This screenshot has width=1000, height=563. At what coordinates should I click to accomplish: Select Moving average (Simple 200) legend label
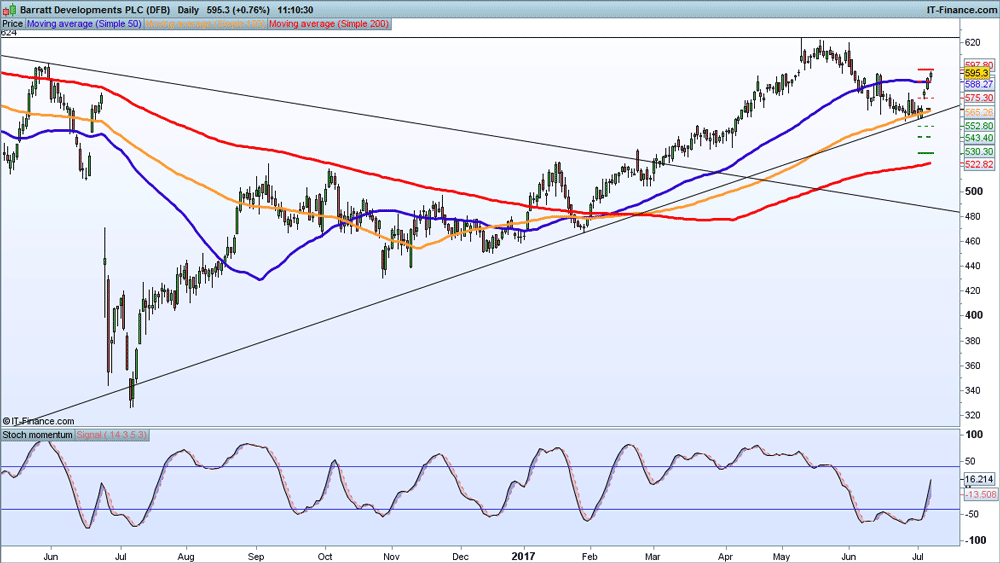point(329,24)
